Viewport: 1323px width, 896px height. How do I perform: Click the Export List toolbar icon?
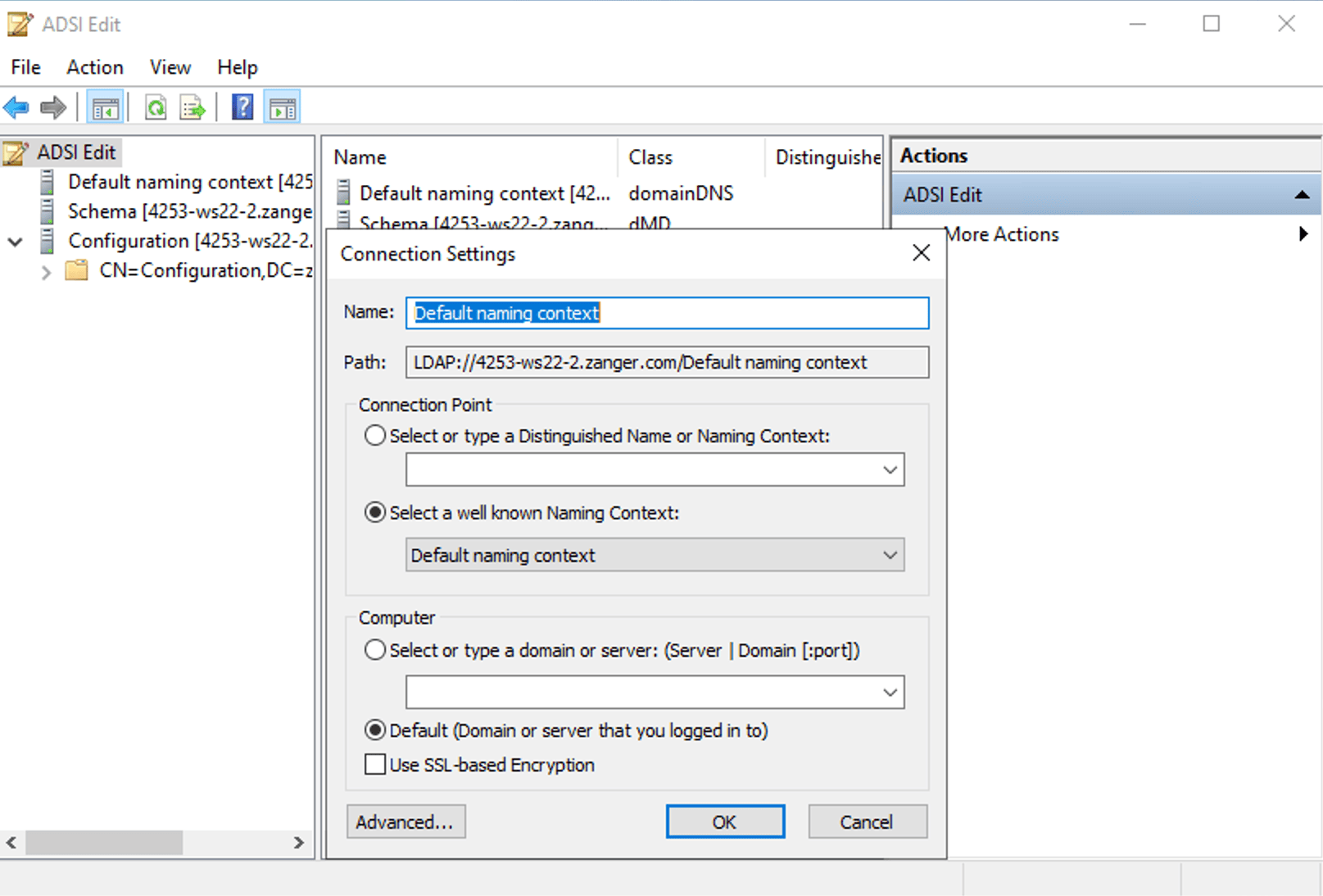pyautogui.click(x=192, y=107)
